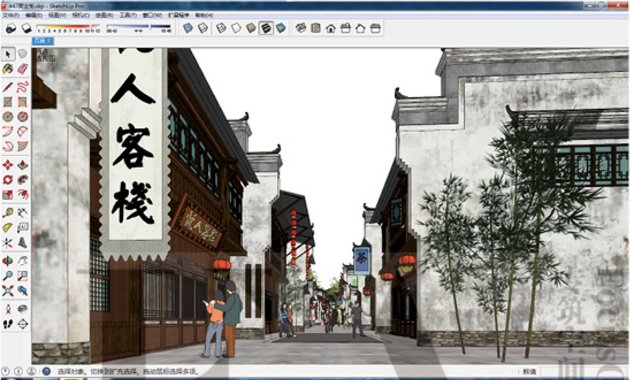Toggle the second shadow settings icon
The width and height of the screenshot is (630, 380).
pos(26,28)
